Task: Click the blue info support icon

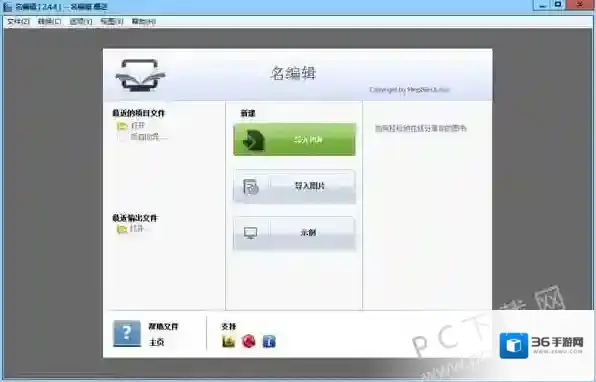Action: (x=269, y=342)
